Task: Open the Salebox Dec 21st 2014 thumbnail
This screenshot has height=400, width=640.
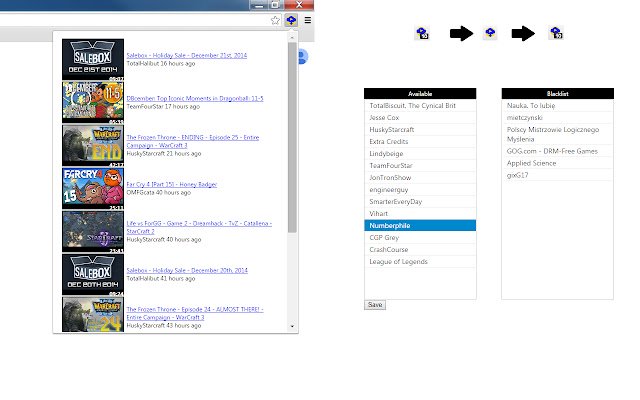Action: (x=93, y=60)
